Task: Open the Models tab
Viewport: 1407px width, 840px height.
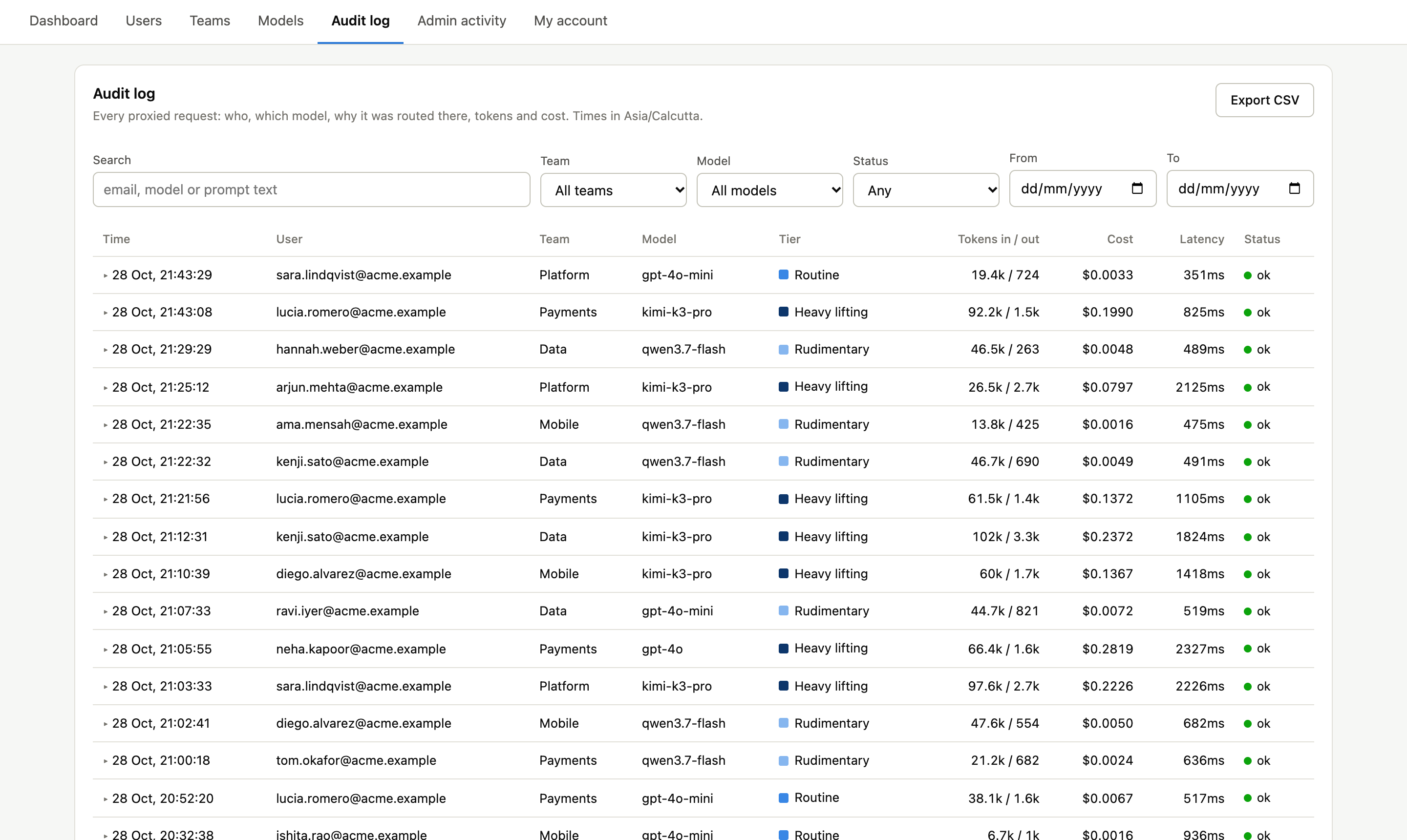Action: [x=281, y=21]
